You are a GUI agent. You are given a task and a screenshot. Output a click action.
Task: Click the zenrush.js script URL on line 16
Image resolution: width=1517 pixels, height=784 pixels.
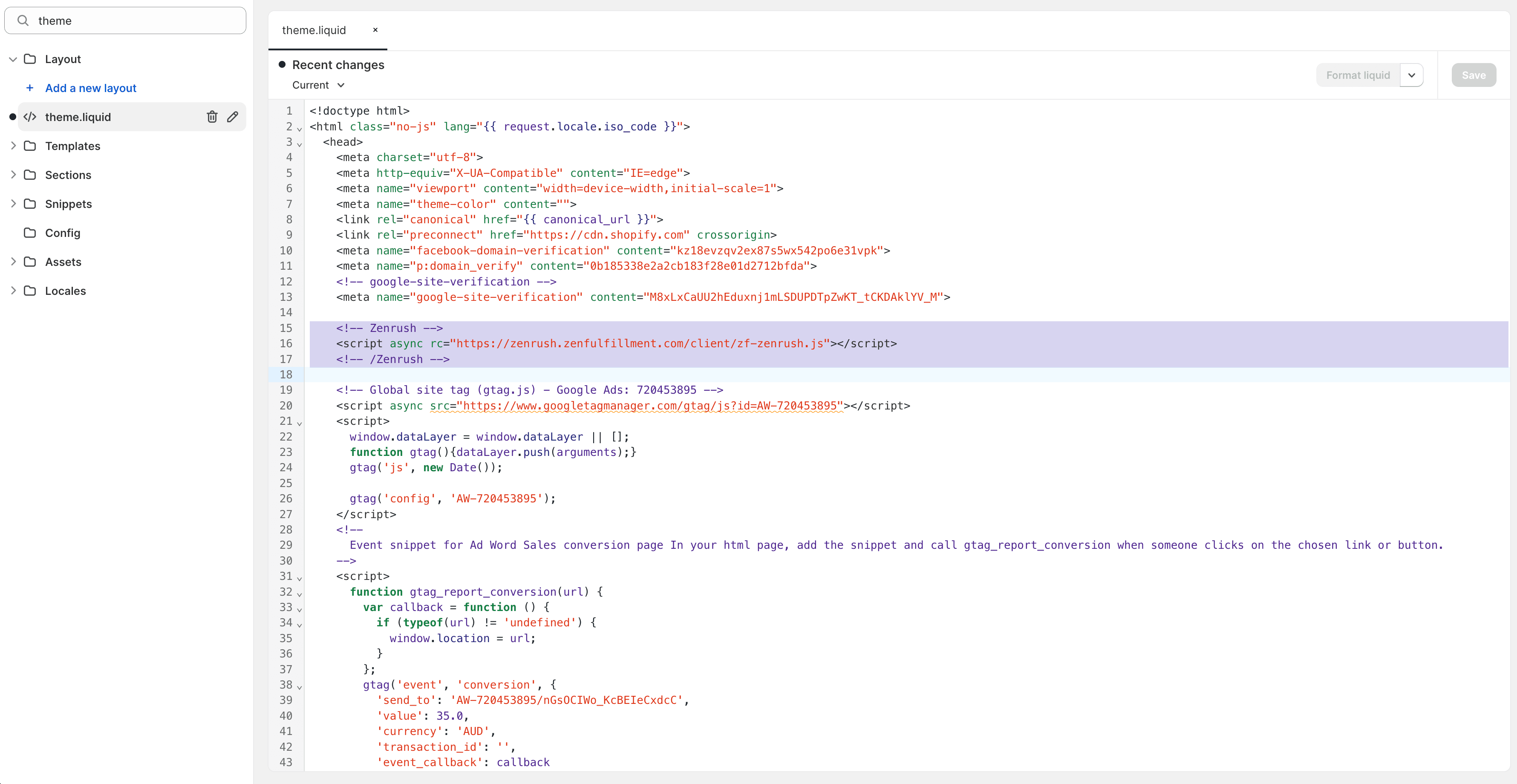(x=640, y=343)
